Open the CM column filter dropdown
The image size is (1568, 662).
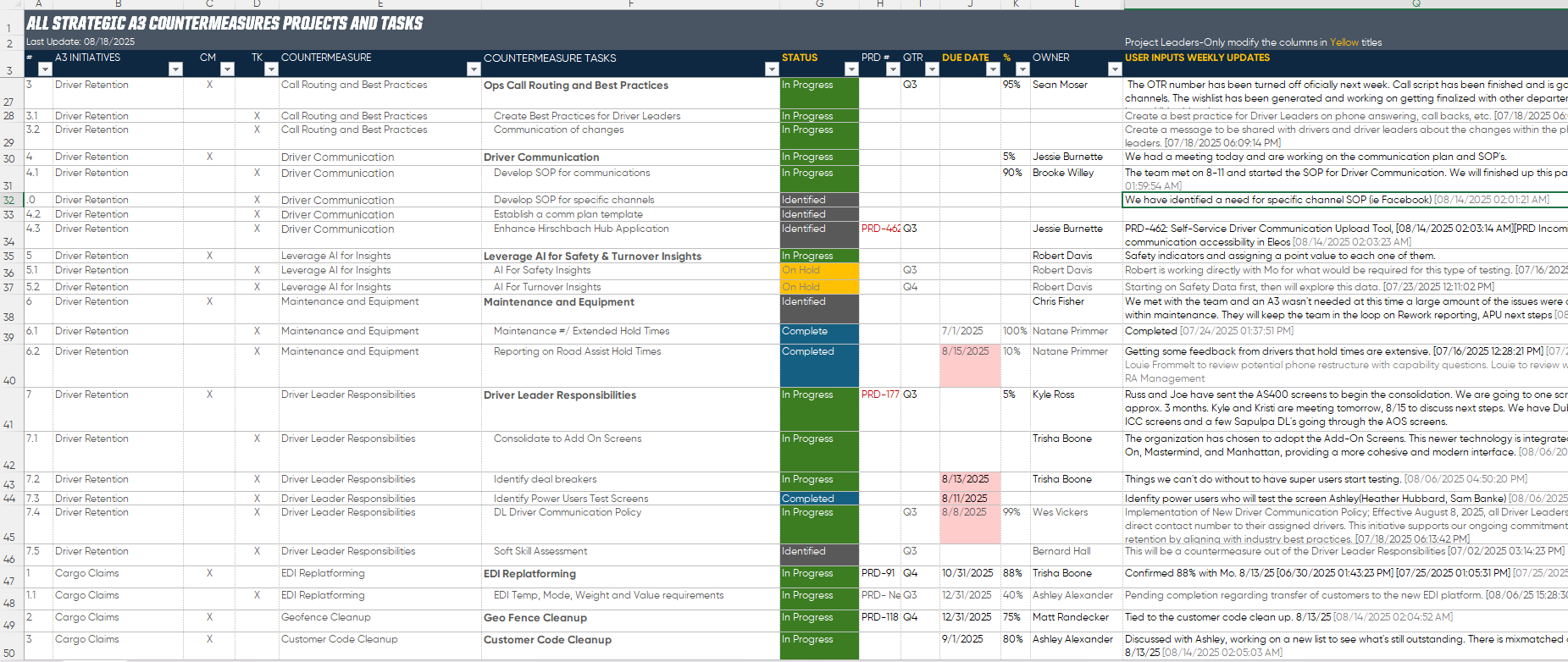[227, 69]
